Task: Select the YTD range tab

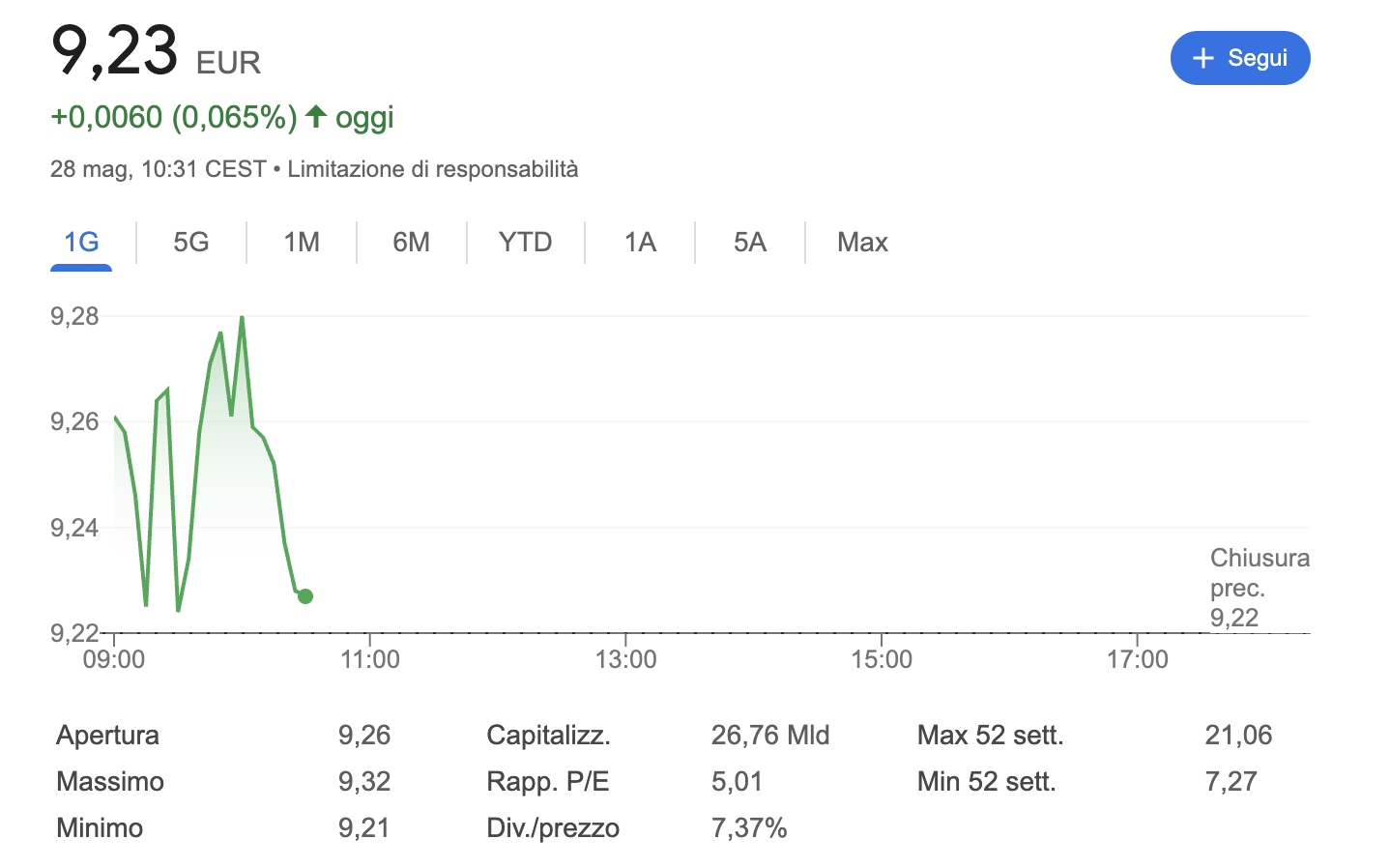Action: click(526, 242)
